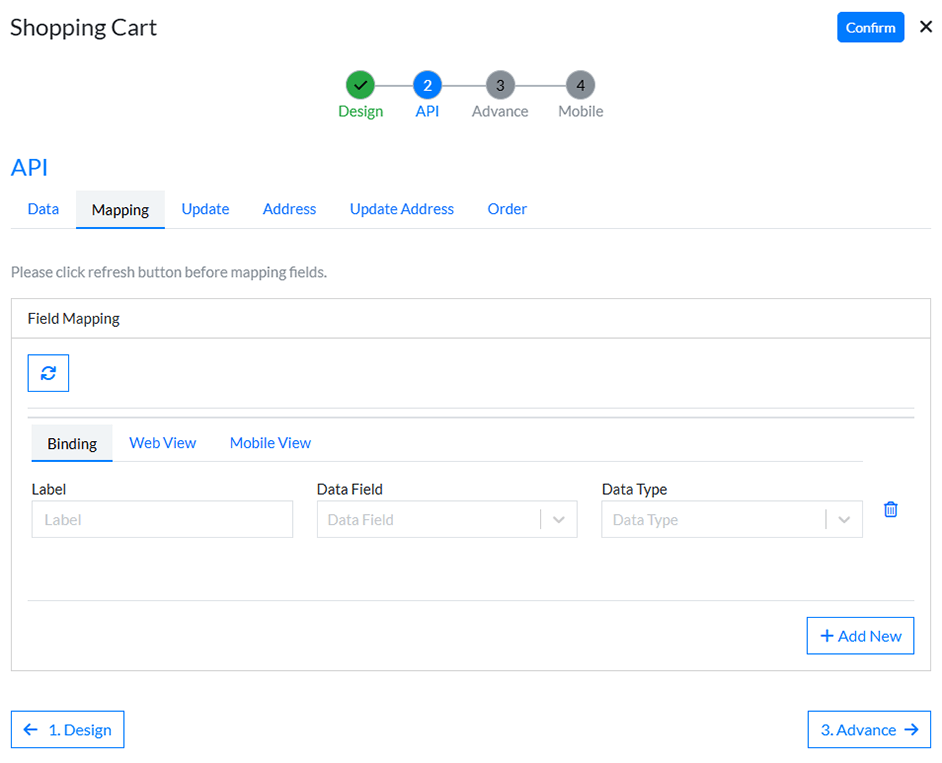942x763 pixels.
Task: Open the Update tab
Action: coord(205,209)
